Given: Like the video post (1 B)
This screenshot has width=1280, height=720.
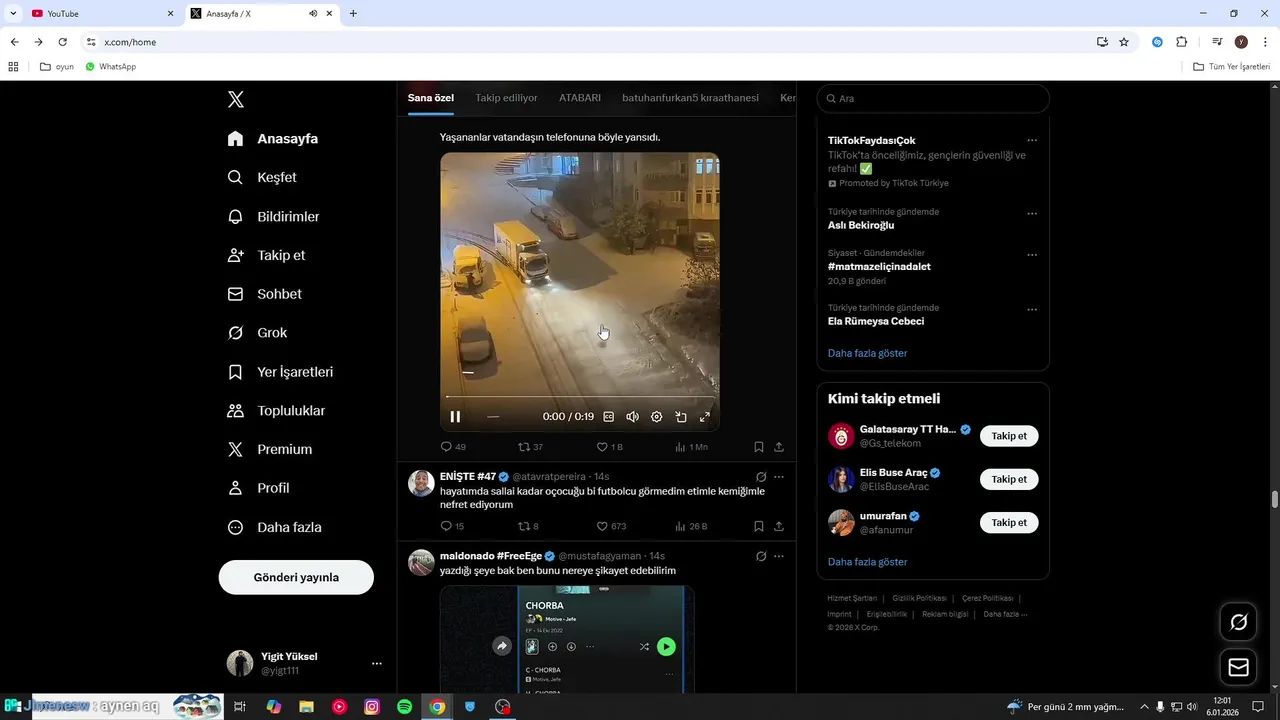Looking at the screenshot, I should [609, 447].
